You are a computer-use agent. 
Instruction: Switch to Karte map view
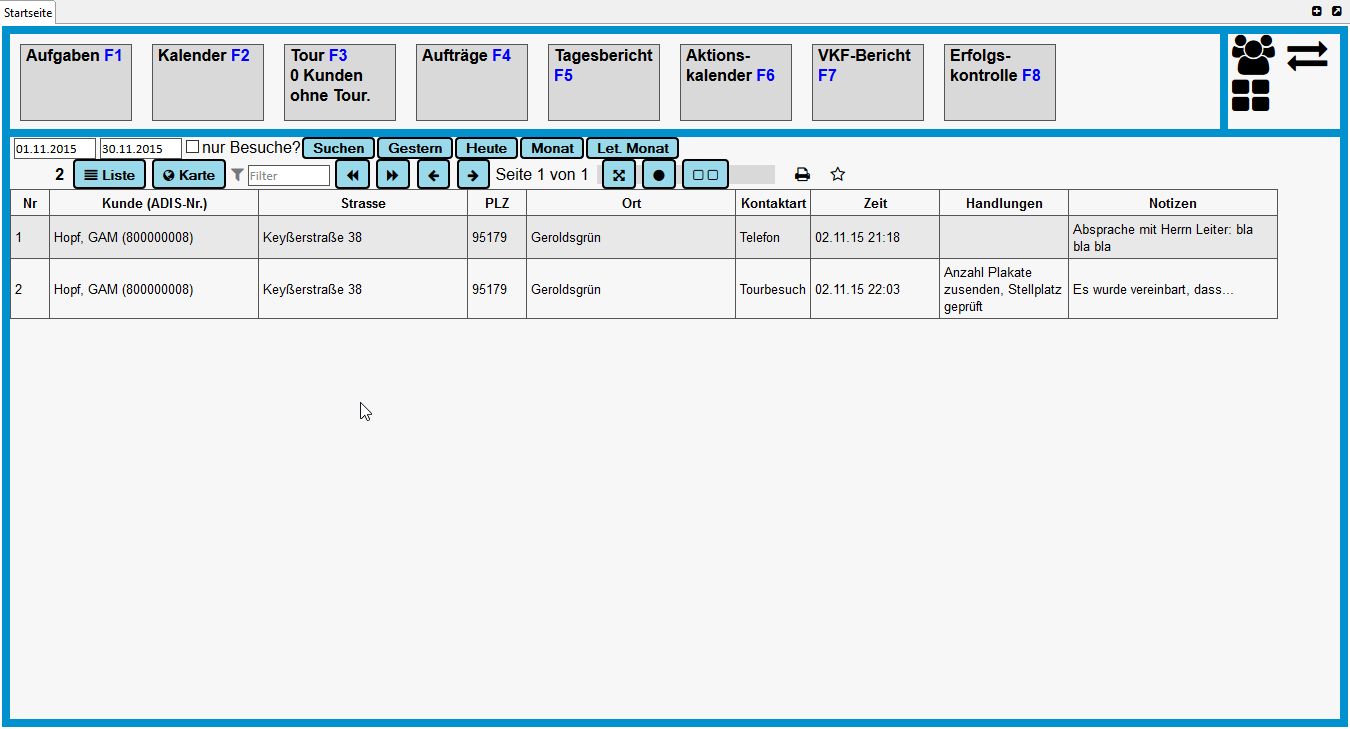coord(189,175)
